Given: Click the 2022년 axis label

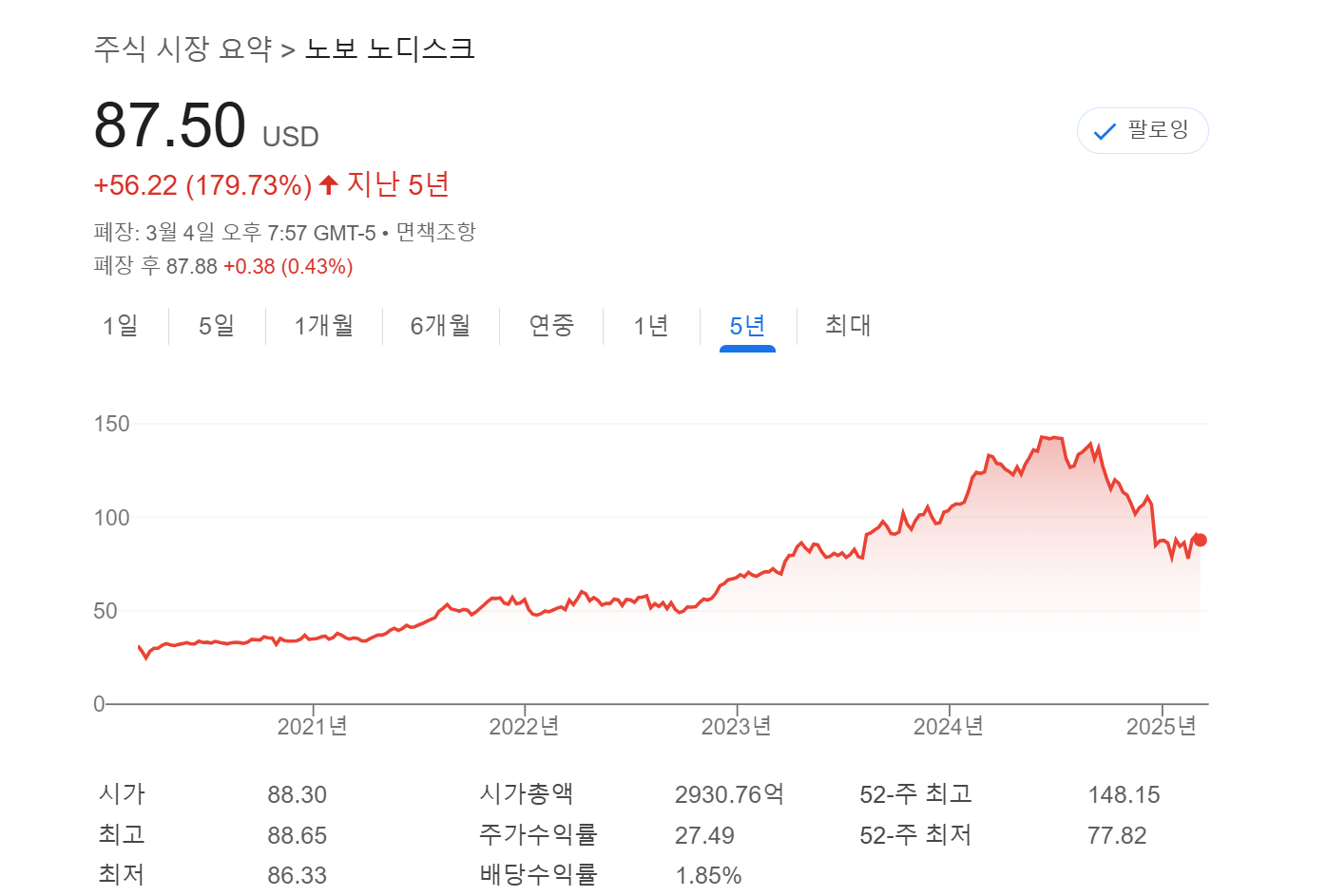Looking at the screenshot, I should [x=525, y=727].
